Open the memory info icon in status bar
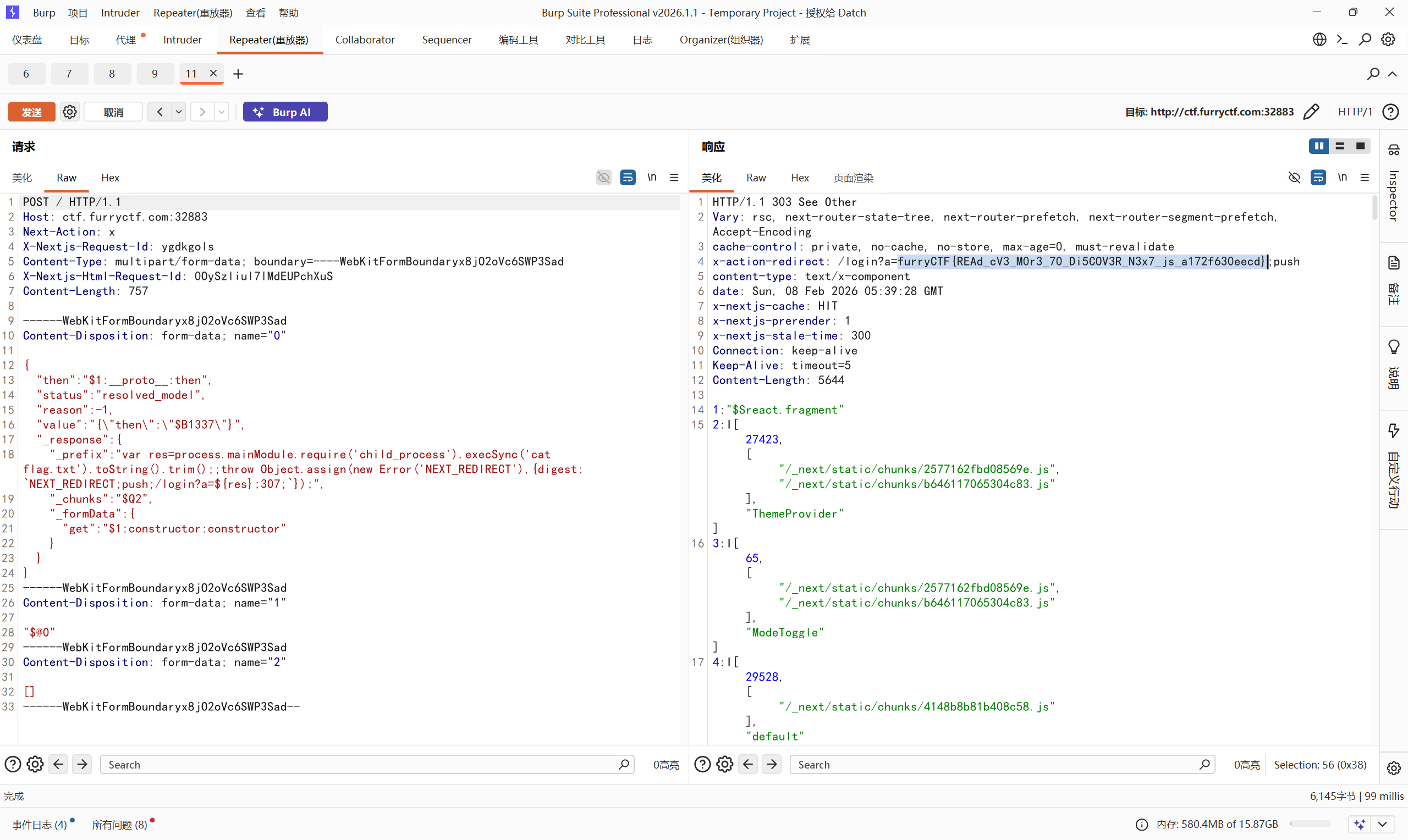This screenshot has height=840, width=1408. coord(1142,825)
